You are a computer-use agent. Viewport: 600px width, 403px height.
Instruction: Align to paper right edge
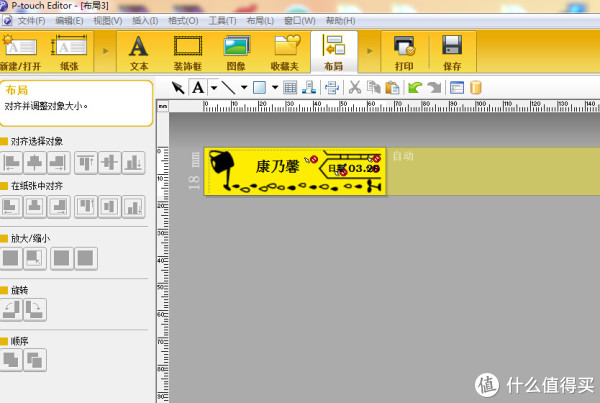(59, 207)
